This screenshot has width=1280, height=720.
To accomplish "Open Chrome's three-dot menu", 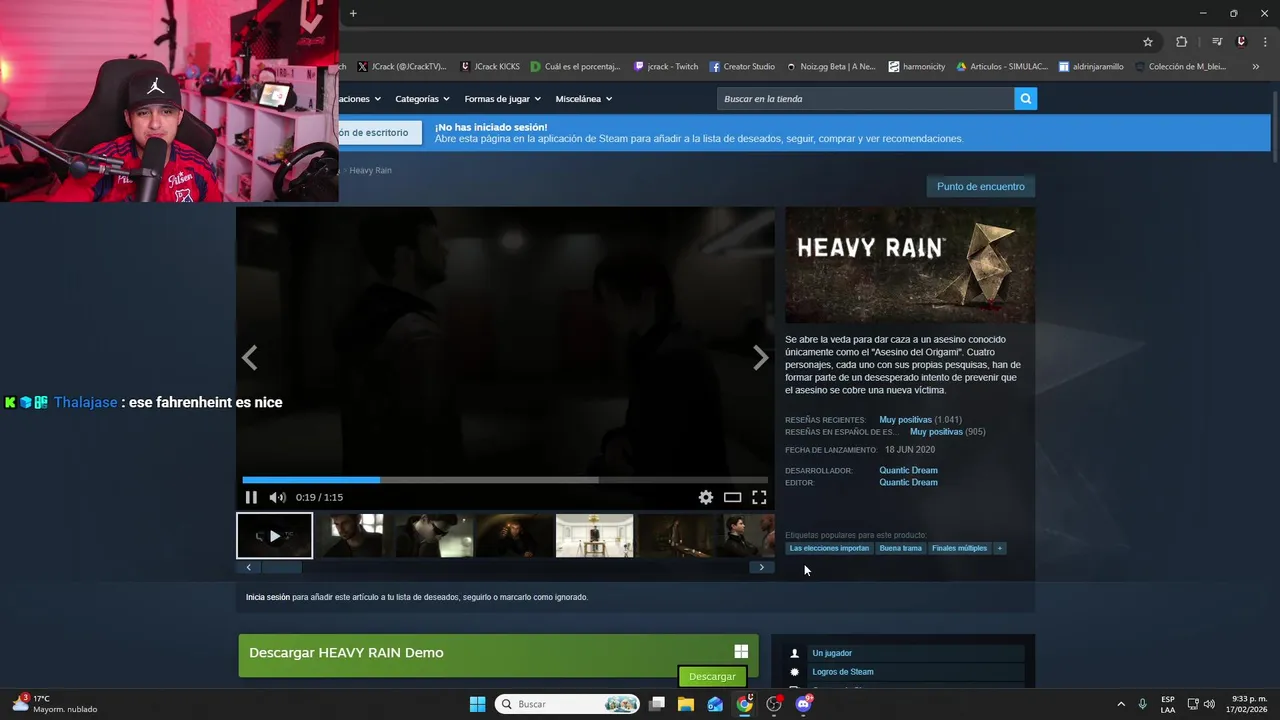I will pyautogui.click(x=1263, y=42).
